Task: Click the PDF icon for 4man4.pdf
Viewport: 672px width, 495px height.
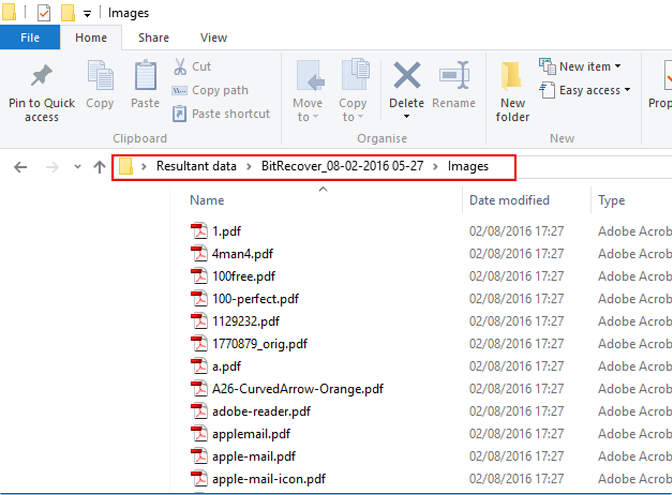Action: tap(199, 253)
